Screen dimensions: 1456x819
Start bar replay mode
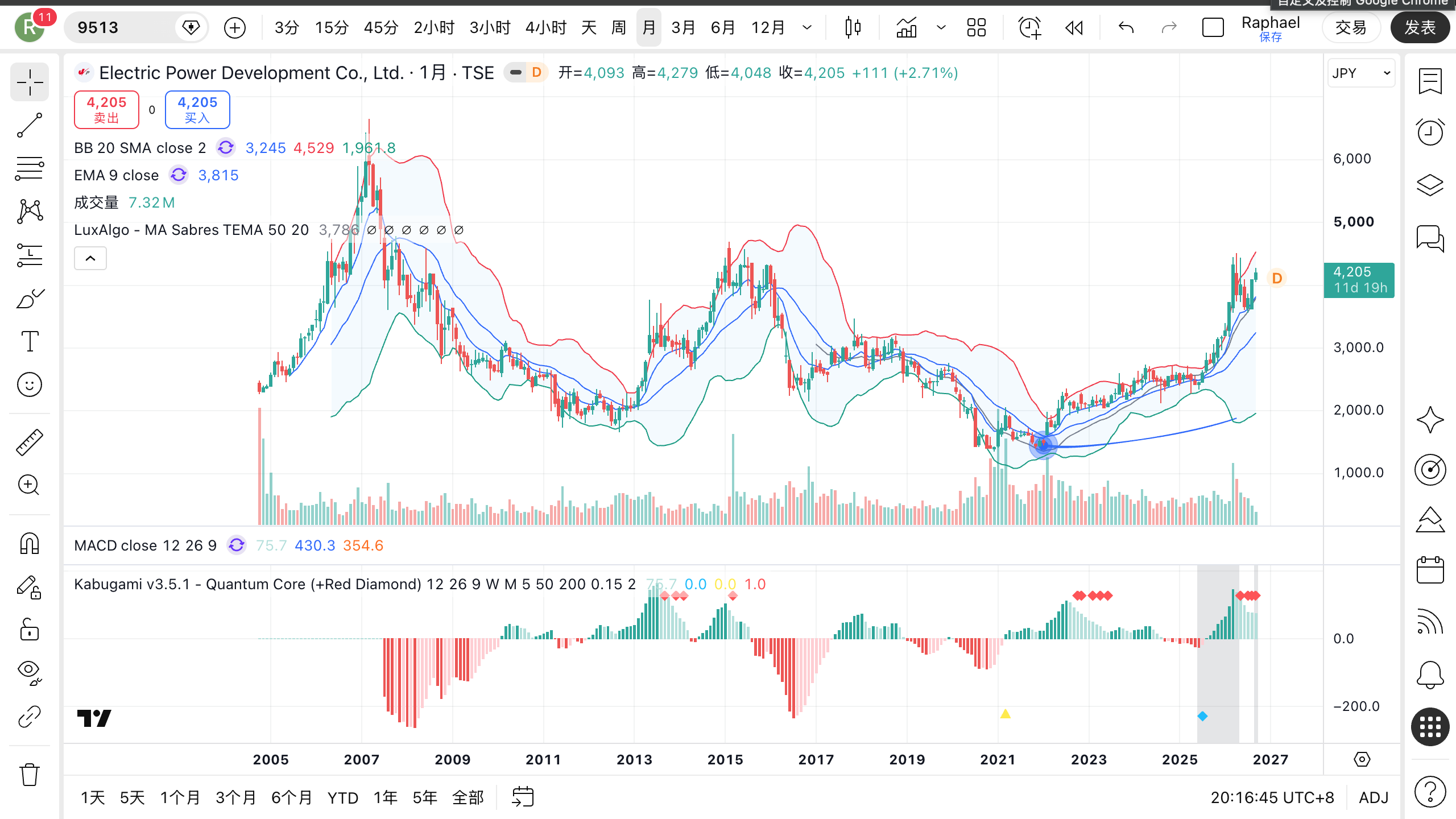[1074, 27]
